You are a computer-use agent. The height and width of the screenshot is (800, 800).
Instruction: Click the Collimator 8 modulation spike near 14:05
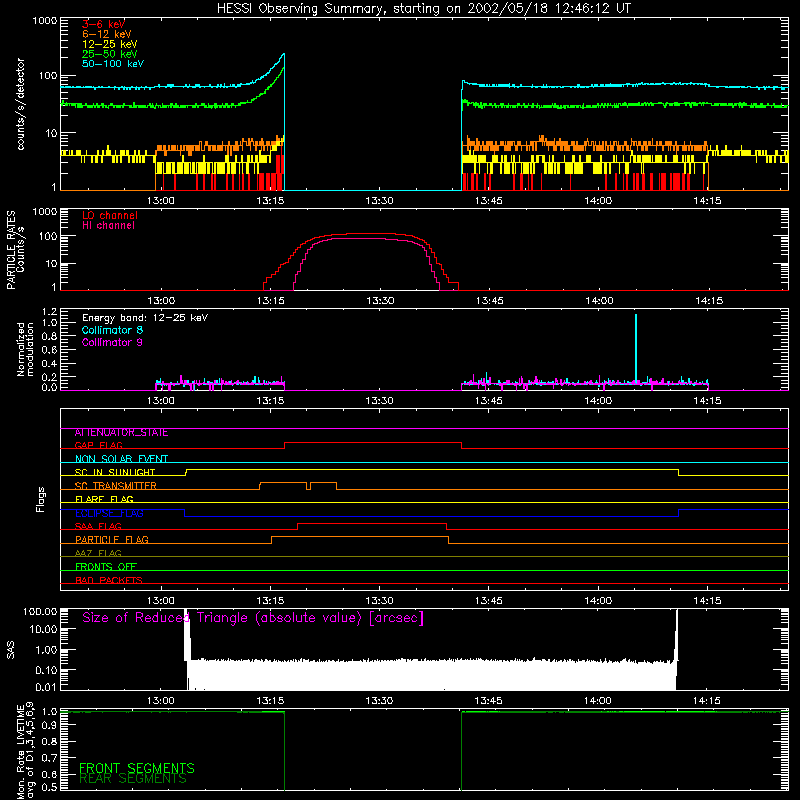636,347
